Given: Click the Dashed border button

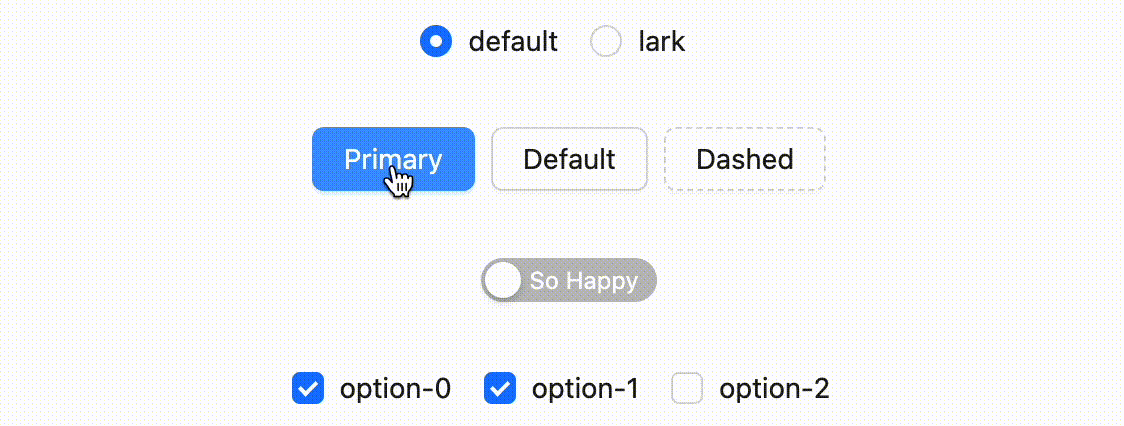Looking at the screenshot, I should [745, 159].
